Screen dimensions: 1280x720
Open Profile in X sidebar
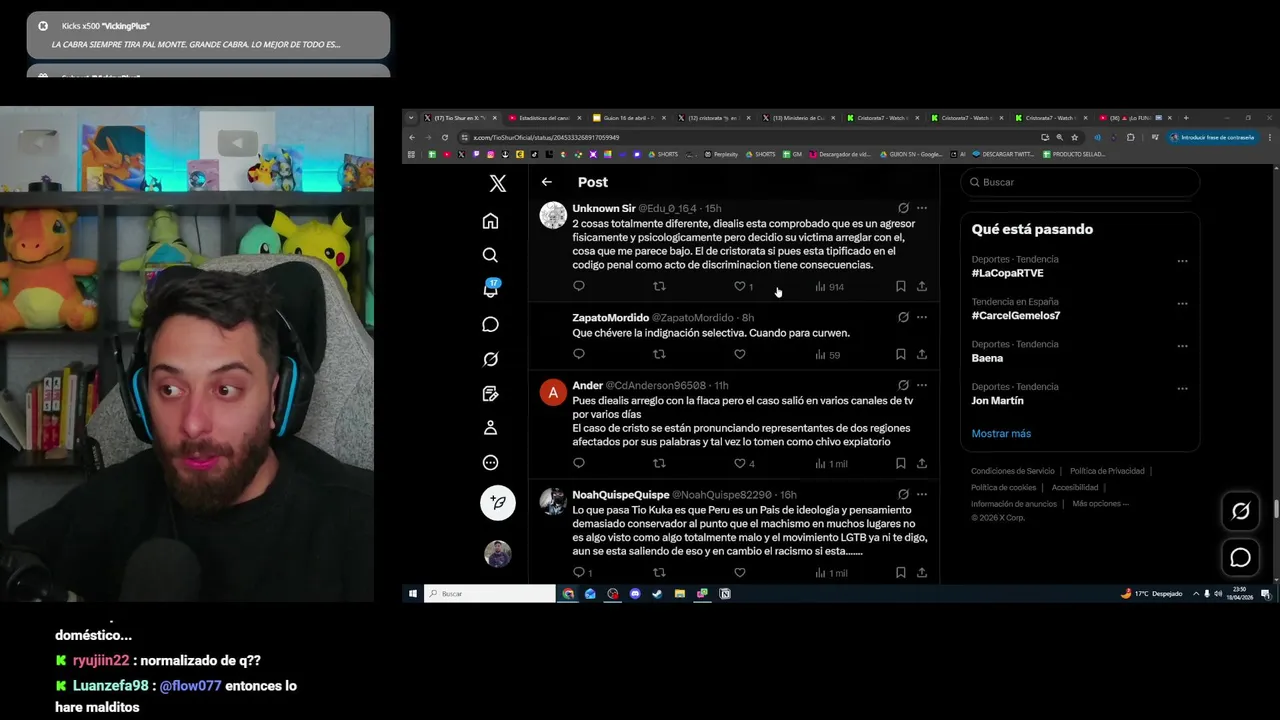pos(490,428)
